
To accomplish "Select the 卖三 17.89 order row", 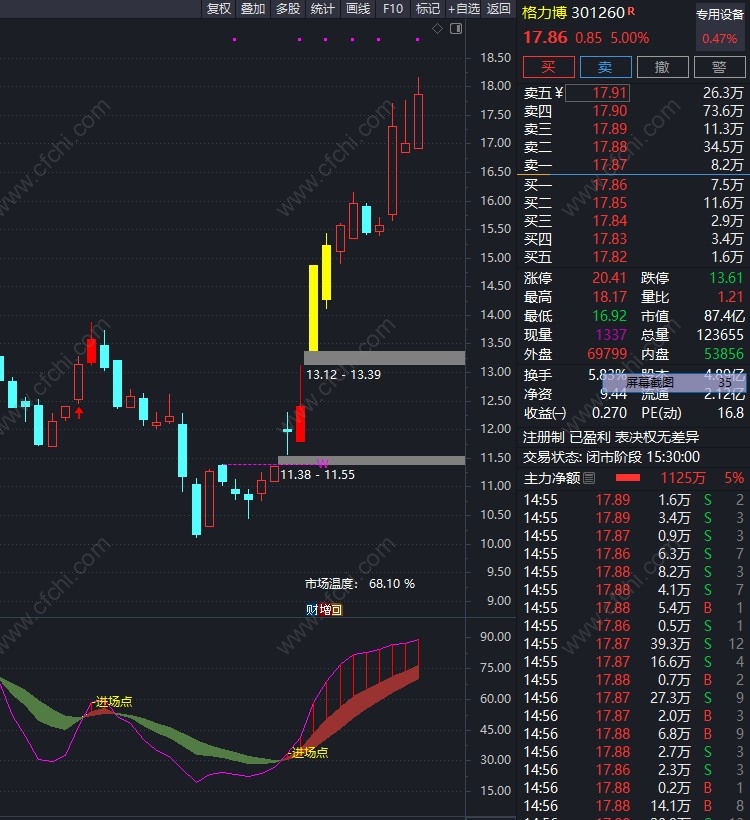I will [x=633, y=129].
